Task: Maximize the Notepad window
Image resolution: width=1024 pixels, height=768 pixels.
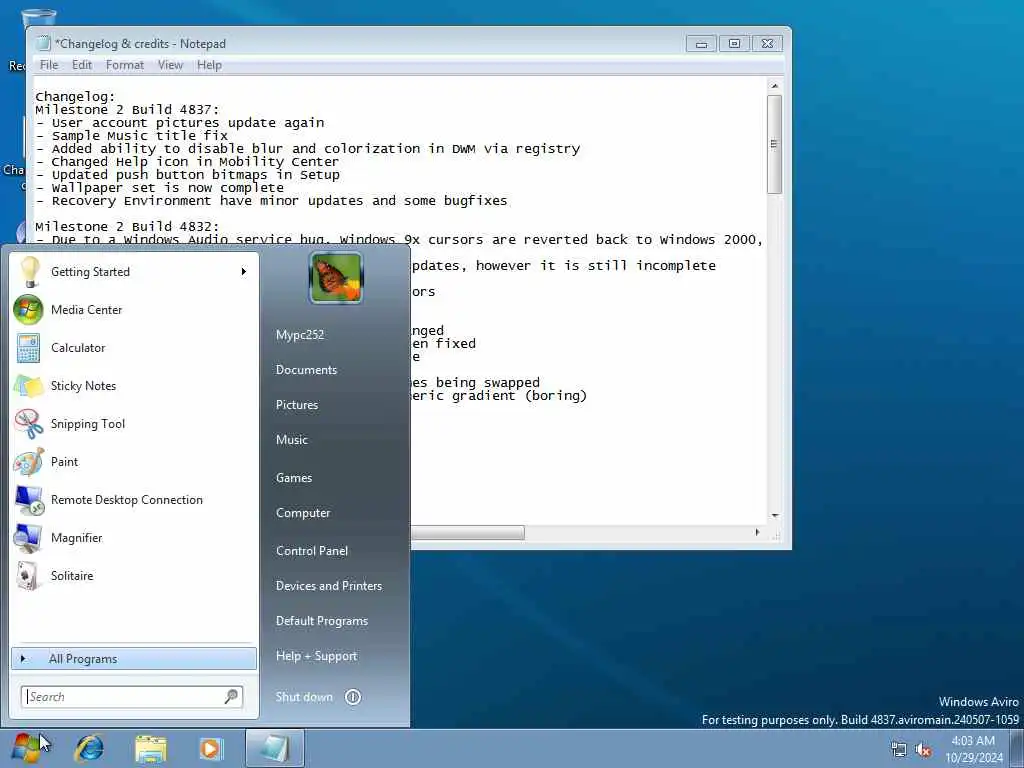Action: click(x=734, y=44)
